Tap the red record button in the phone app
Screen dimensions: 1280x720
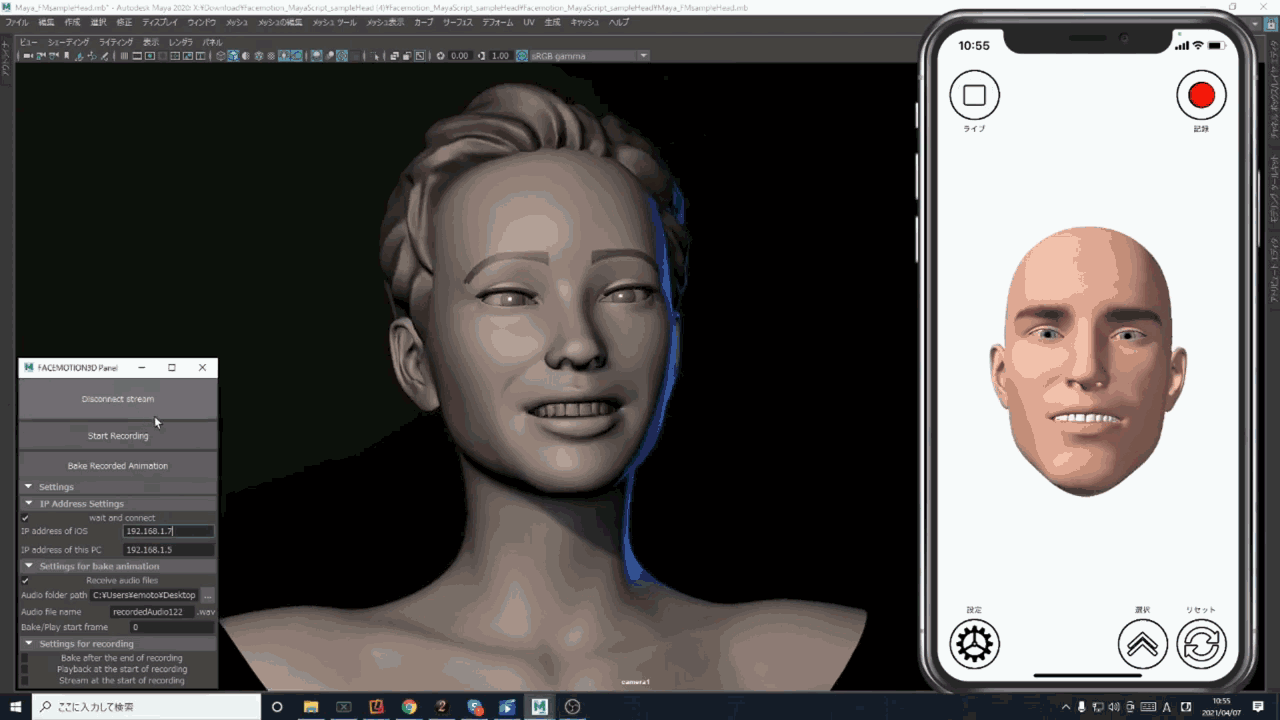(1201, 95)
